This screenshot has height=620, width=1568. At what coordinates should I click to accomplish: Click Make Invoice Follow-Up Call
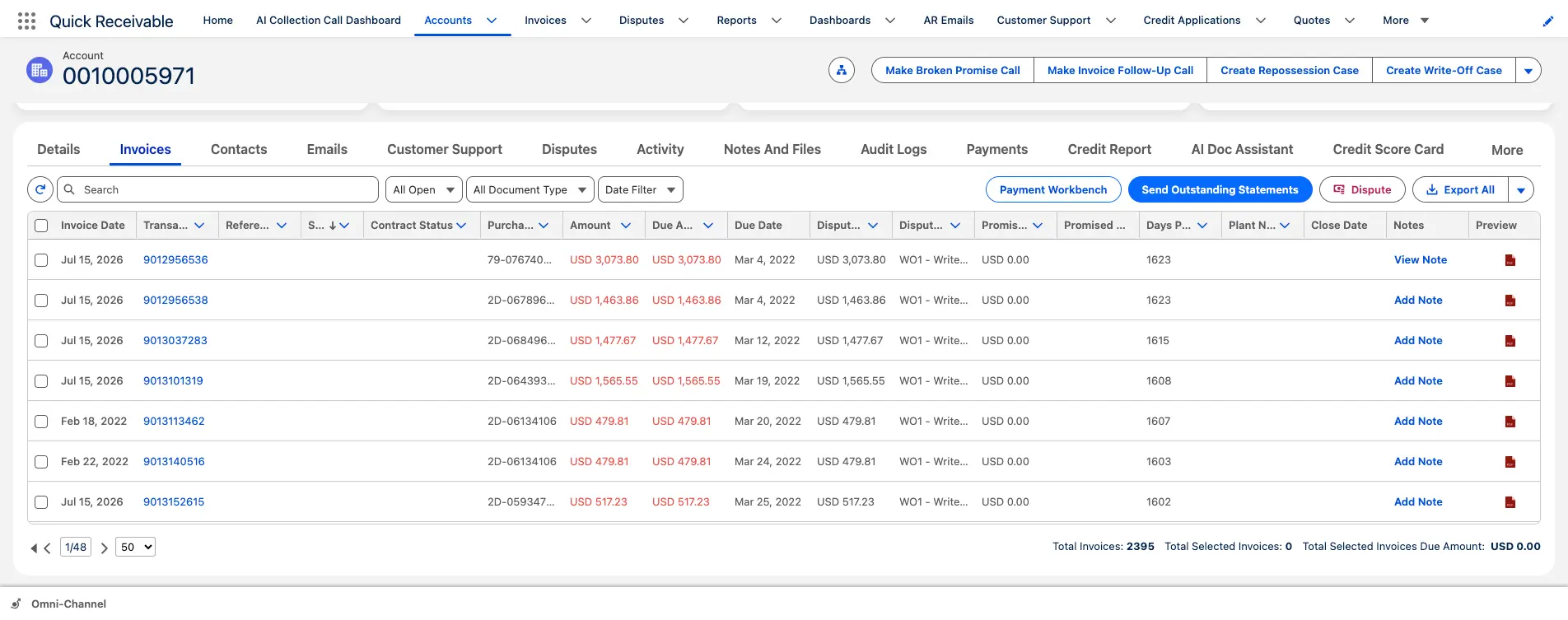(x=1120, y=71)
